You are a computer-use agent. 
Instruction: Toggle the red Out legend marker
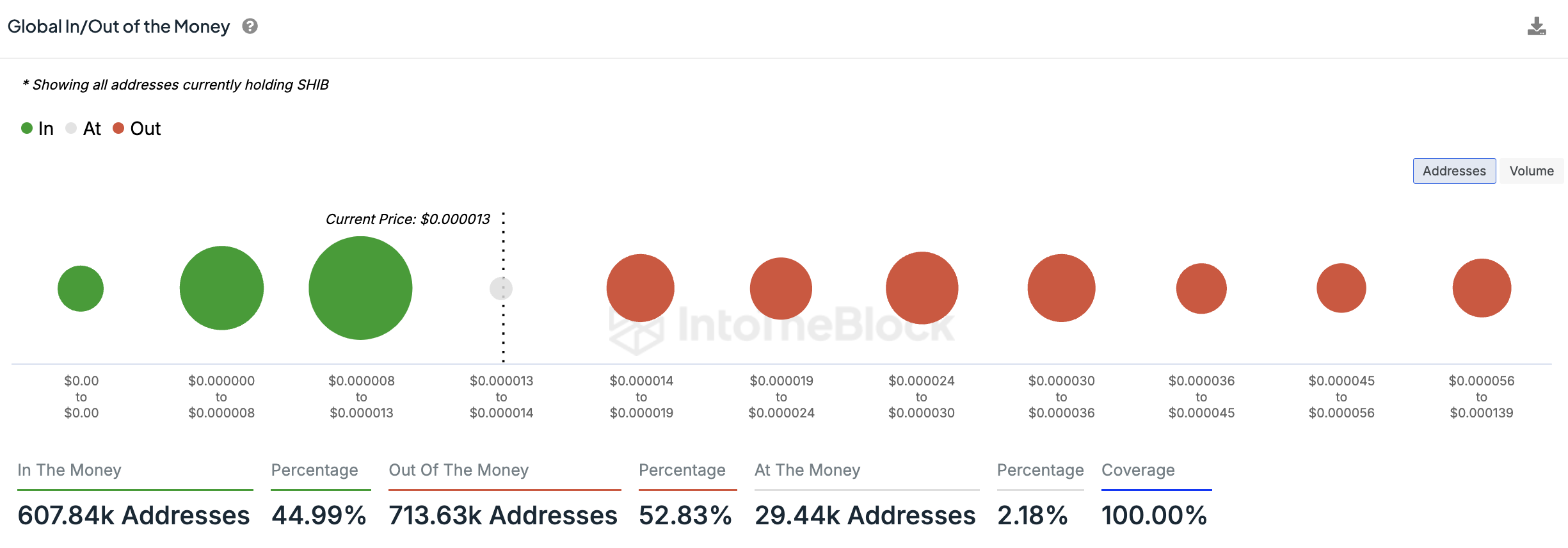[118, 128]
